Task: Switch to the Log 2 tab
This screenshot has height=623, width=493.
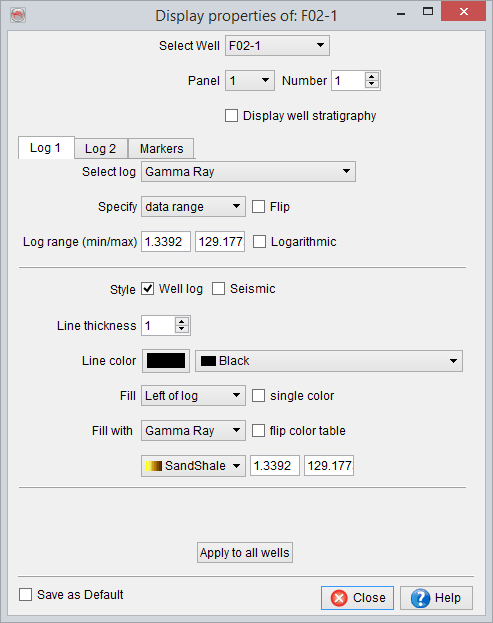Action: click(101, 149)
